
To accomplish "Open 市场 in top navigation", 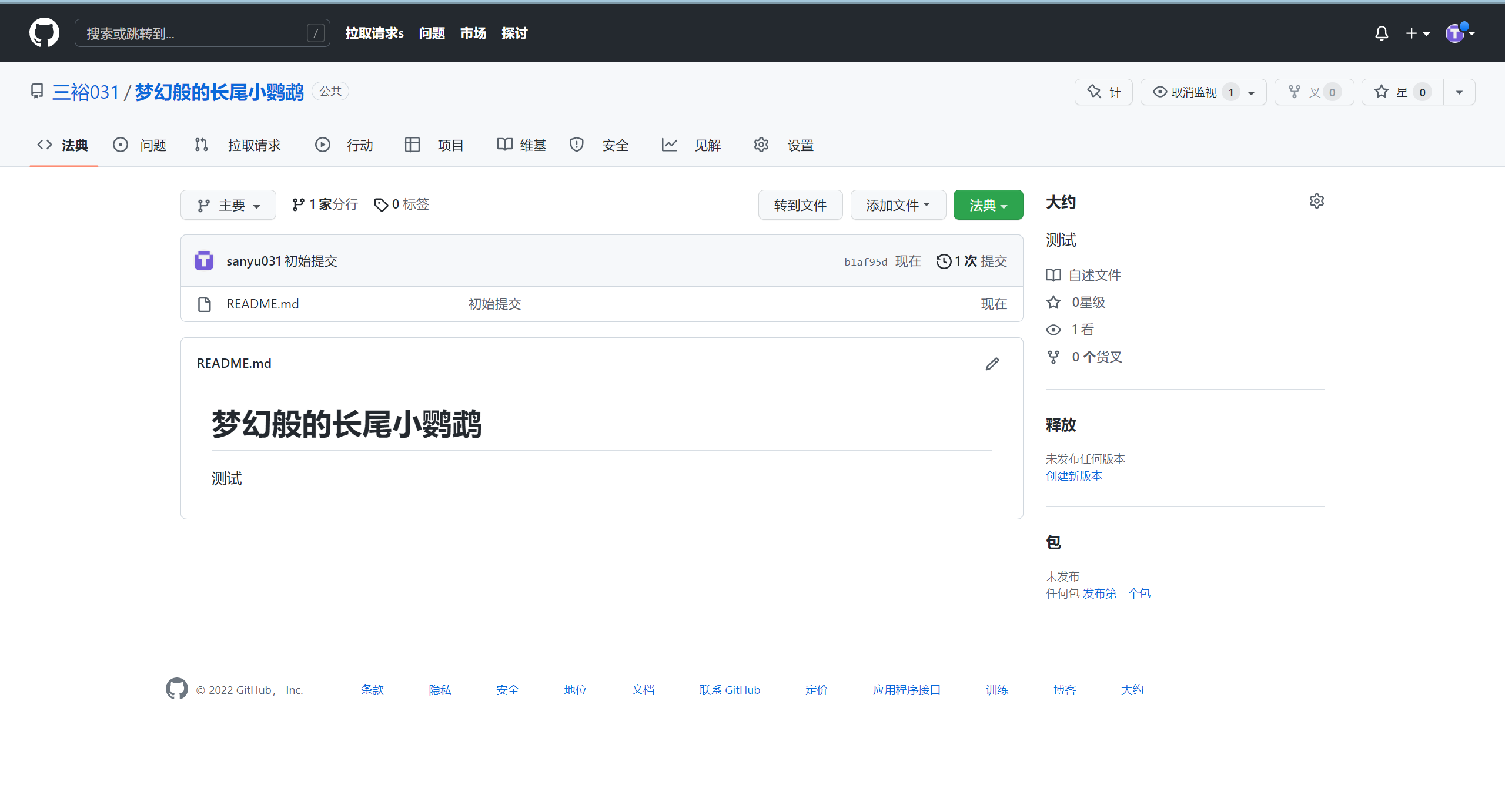I will point(473,33).
